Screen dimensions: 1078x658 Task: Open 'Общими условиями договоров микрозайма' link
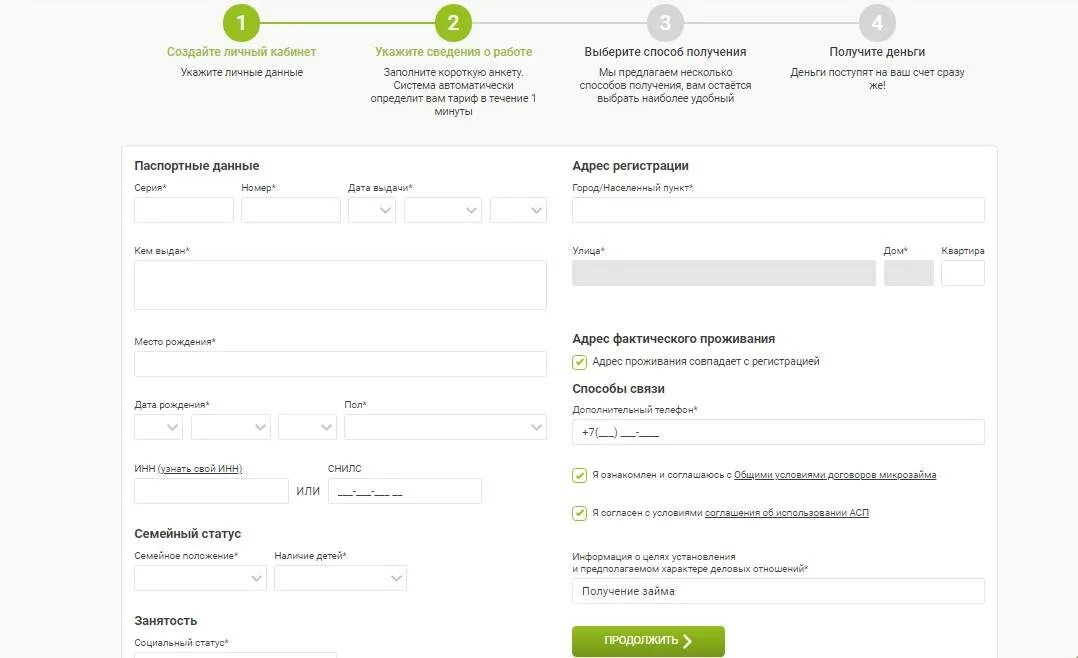pos(835,476)
